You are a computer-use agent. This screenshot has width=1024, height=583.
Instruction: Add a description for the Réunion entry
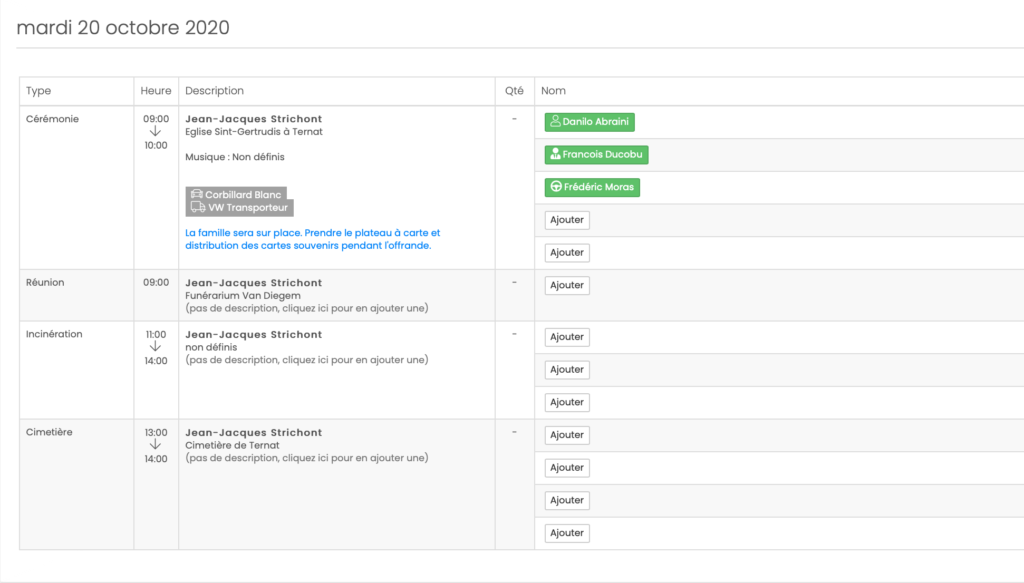click(x=306, y=308)
